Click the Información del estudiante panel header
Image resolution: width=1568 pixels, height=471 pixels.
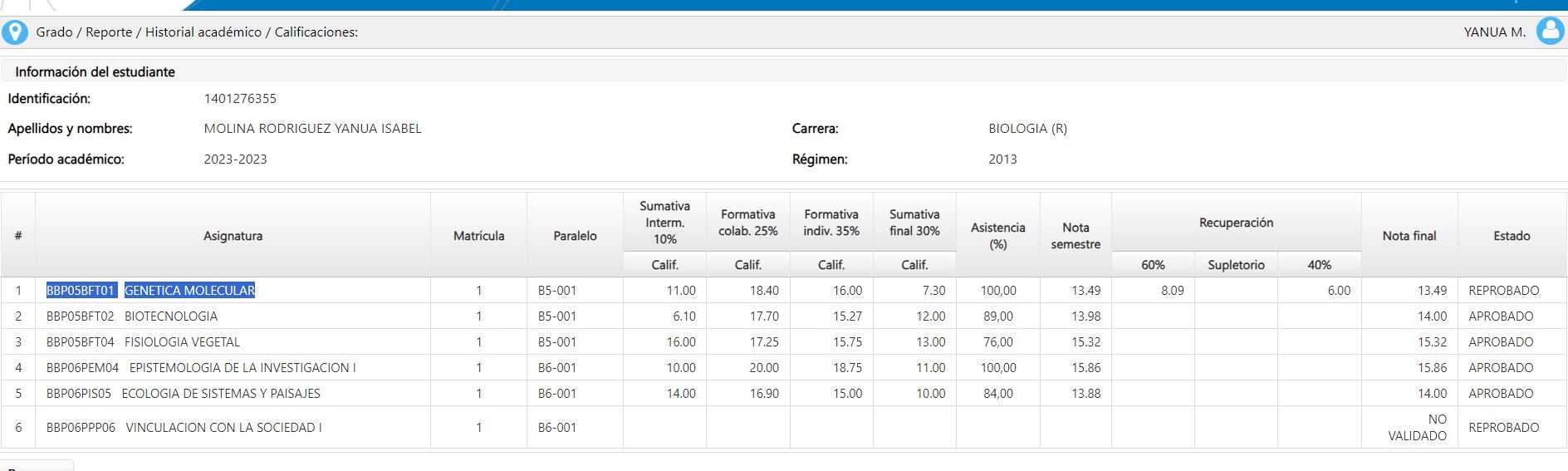(x=784, y=71)
